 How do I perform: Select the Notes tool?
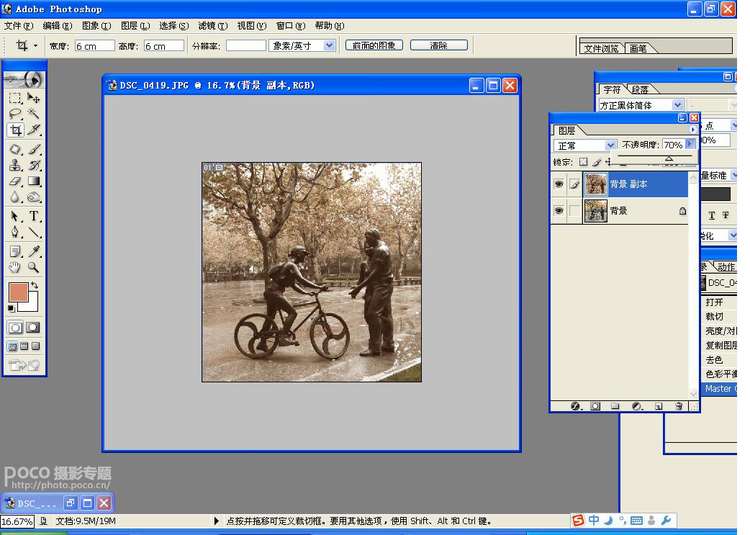click(15, 251)
